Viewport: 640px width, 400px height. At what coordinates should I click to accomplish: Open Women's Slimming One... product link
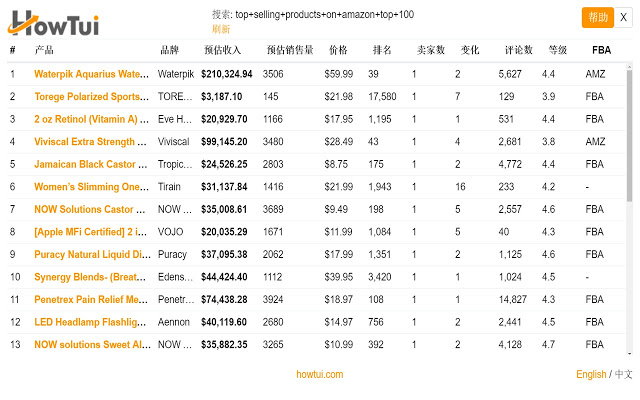pyautogui.click(x=91, y=187)
